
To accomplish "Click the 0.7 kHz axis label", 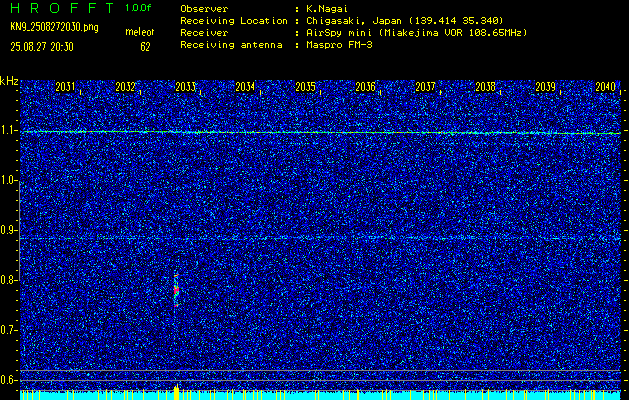I will coord(7,330).
